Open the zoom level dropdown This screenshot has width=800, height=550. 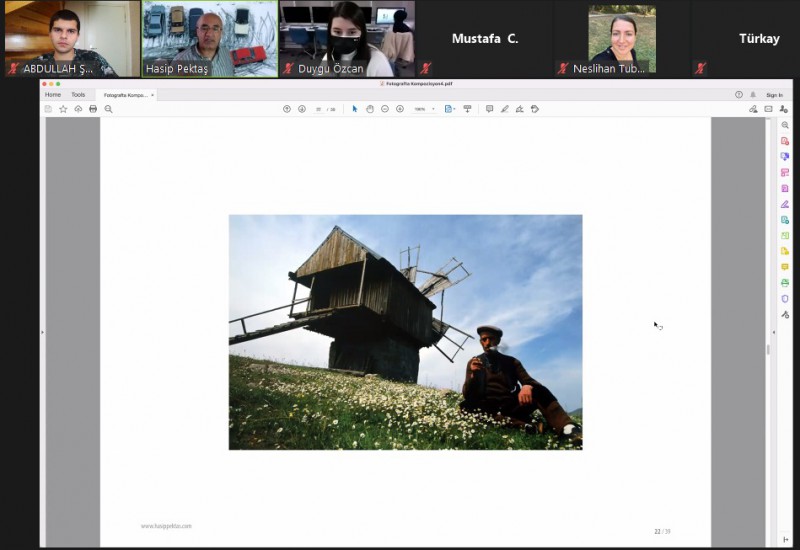tap(433, 109)
